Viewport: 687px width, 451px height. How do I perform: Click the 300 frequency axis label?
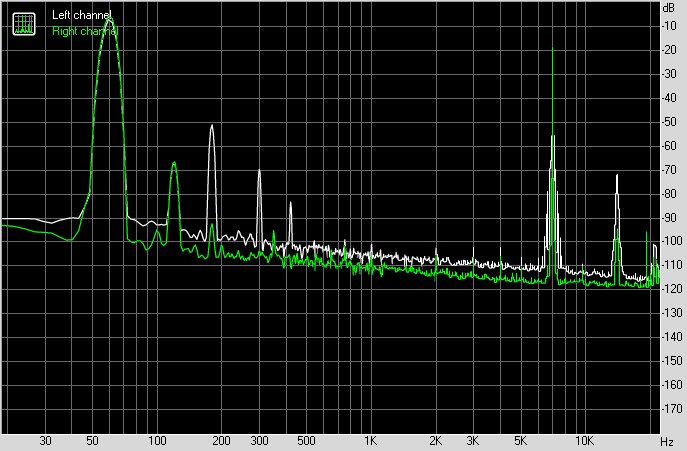click(x=259, y=441)
